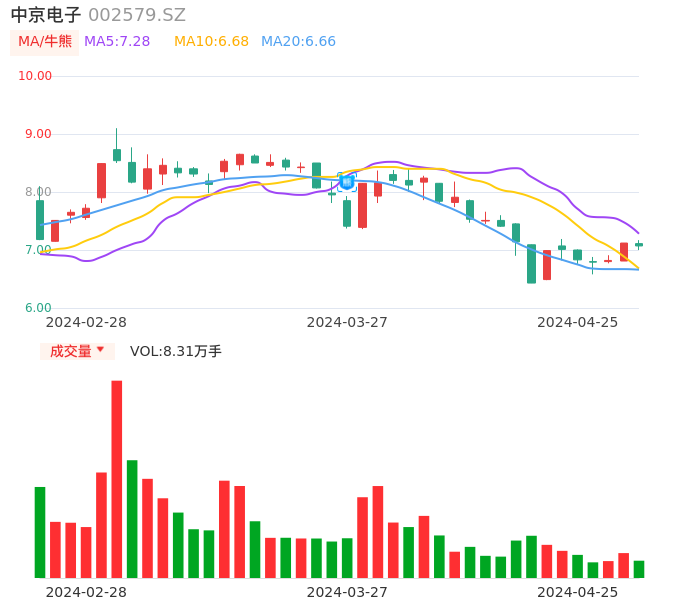Click the first green candlestick on the left
The height and width of the screenshot is (606, 686).
click(x=40, y=220)
